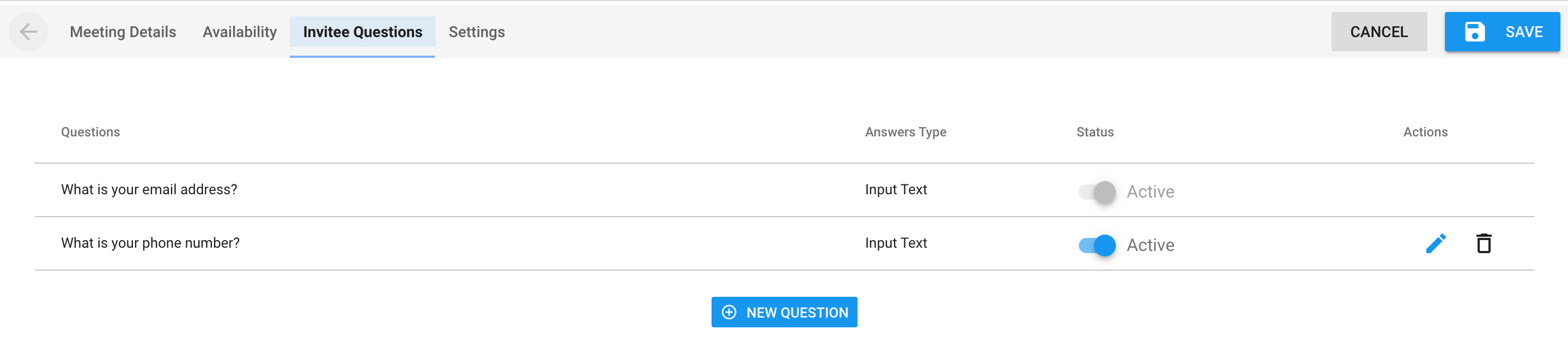Screen dimensions: 1568x347
Task: Add a new question
Action: pyautogui.click(x=784, y=312)
